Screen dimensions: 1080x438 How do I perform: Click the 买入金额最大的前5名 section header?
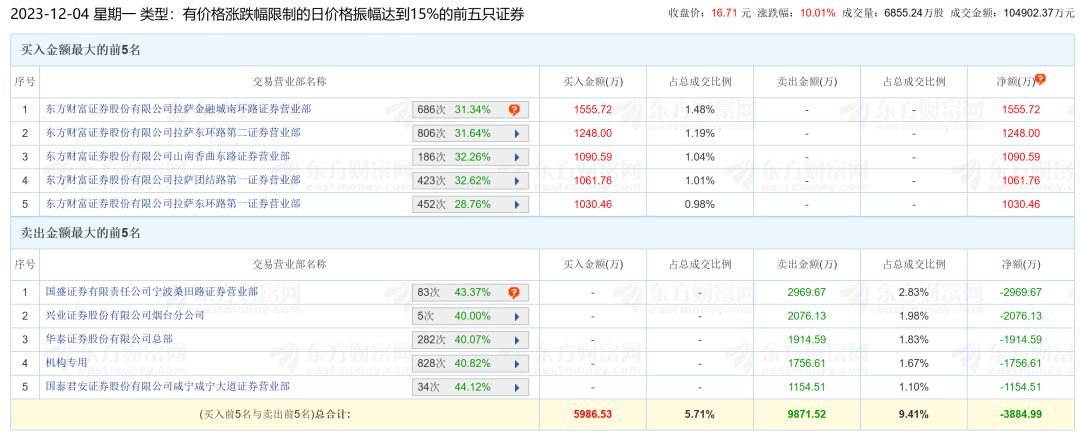coord(81,50)
